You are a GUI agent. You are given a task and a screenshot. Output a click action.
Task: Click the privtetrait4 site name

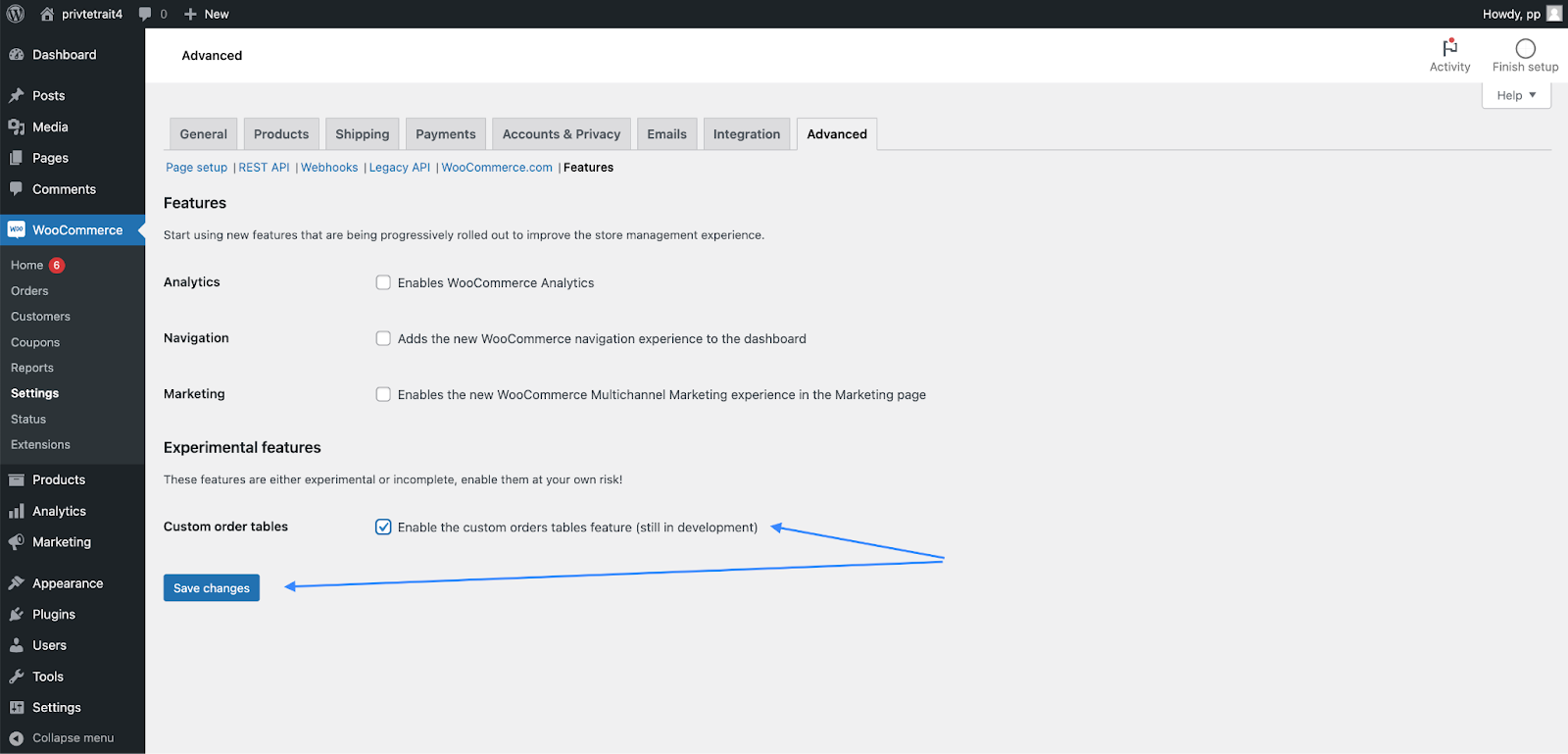coord(92,14)
